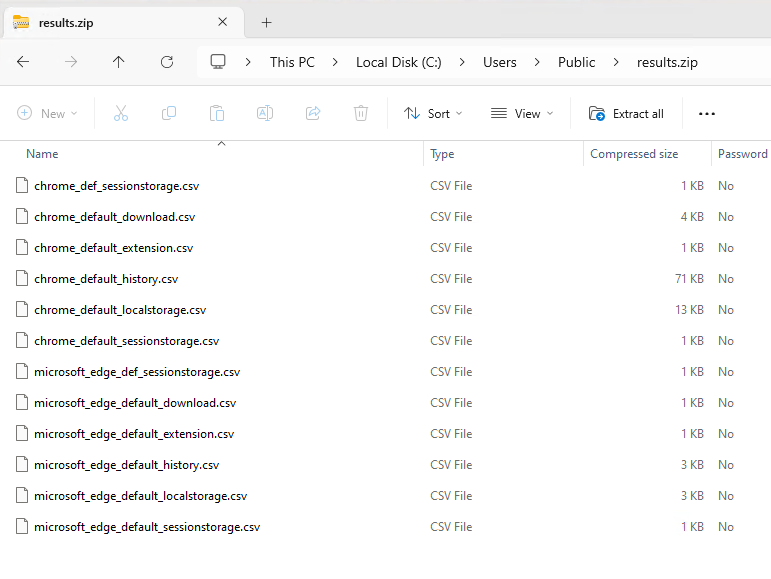This screenshot has height=579, width=771.
Task: Click the Cut scissors icon
Action: (x=121, y=114)
